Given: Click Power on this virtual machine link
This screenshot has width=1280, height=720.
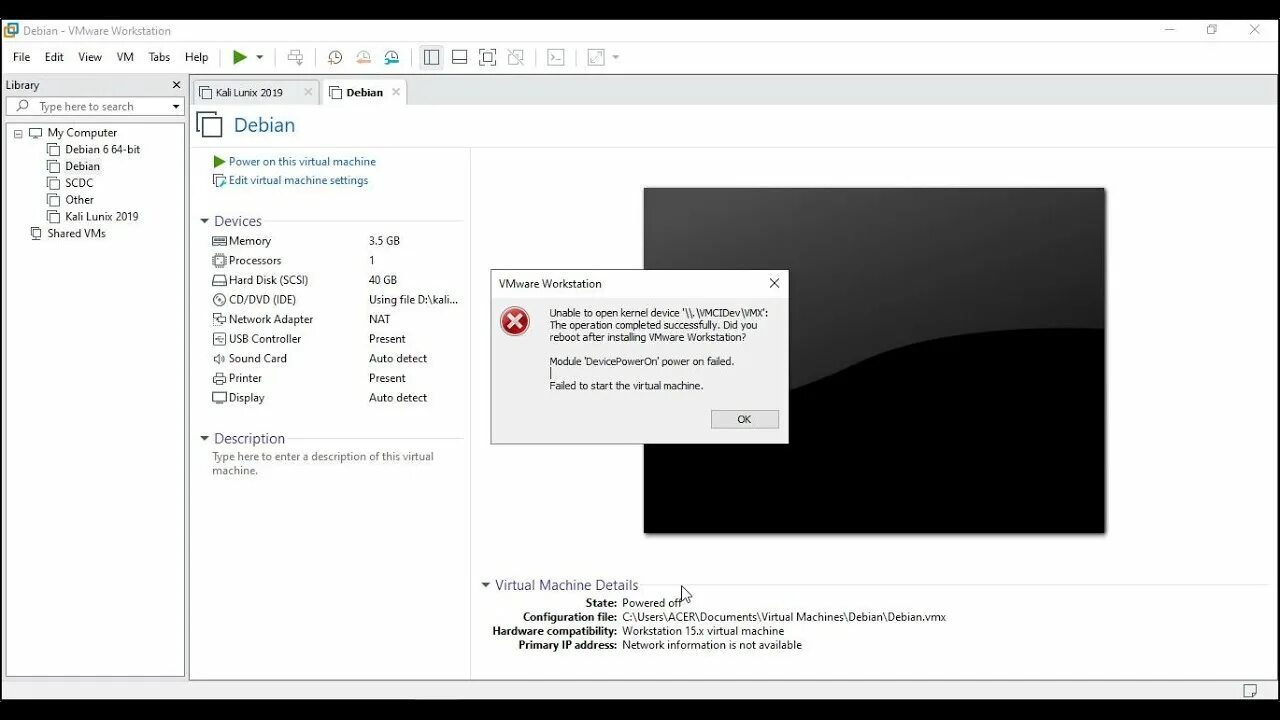Looking at the screenshot, I should point(302,161).
